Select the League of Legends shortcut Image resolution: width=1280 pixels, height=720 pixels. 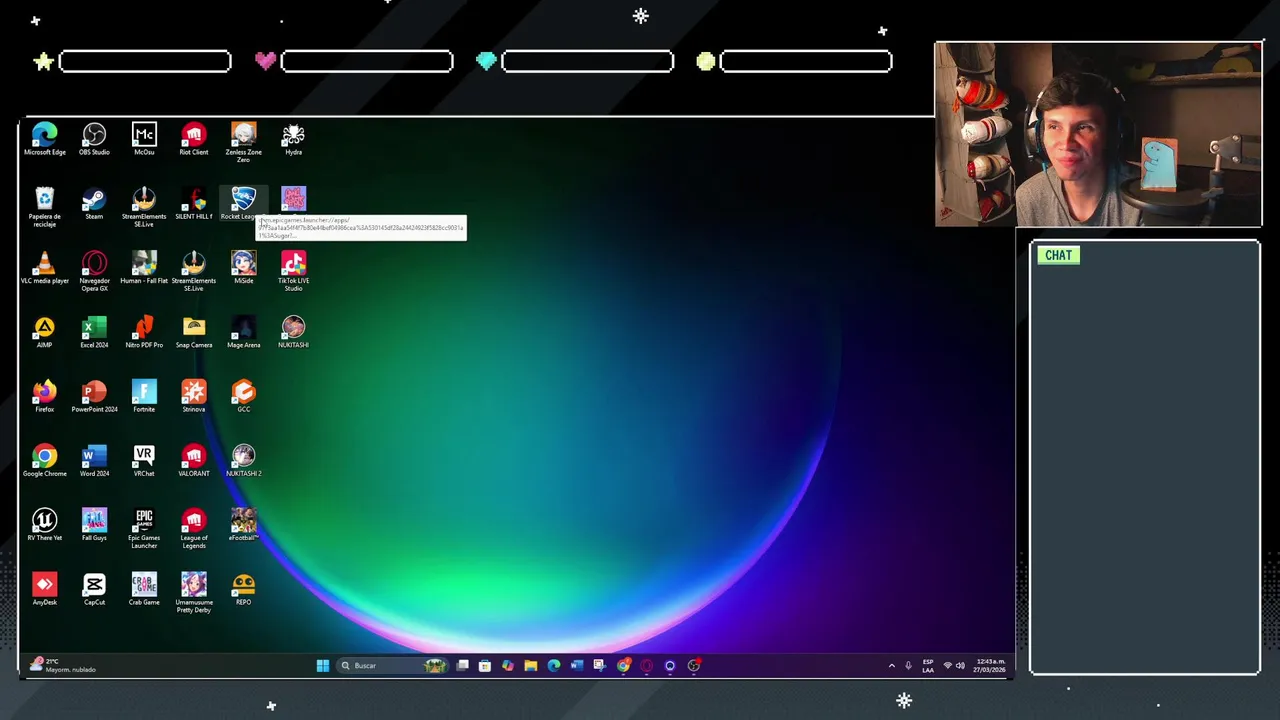coord(194,528)
